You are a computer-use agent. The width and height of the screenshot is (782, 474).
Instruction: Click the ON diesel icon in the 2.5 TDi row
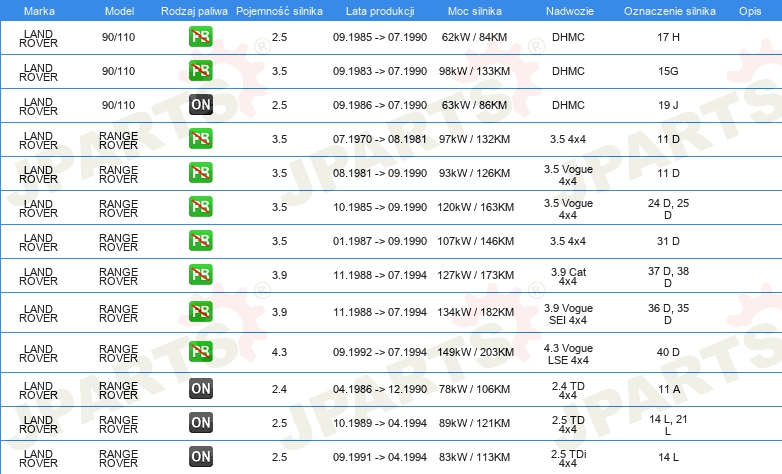(x=200, y=457)
